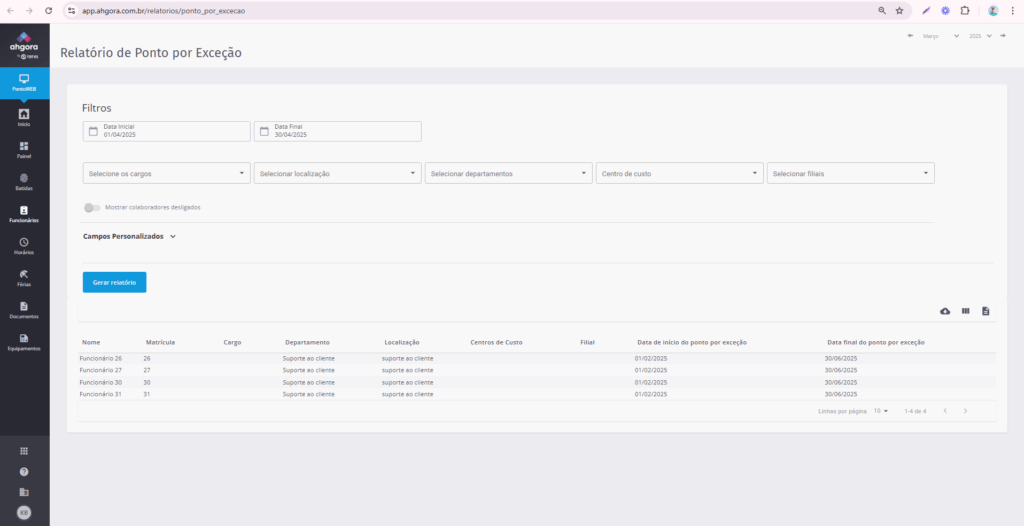1024x526 pixels.
Task: Open the apps grid icon in sidebar
Action: pyautogui.click(x=24, y=451)
